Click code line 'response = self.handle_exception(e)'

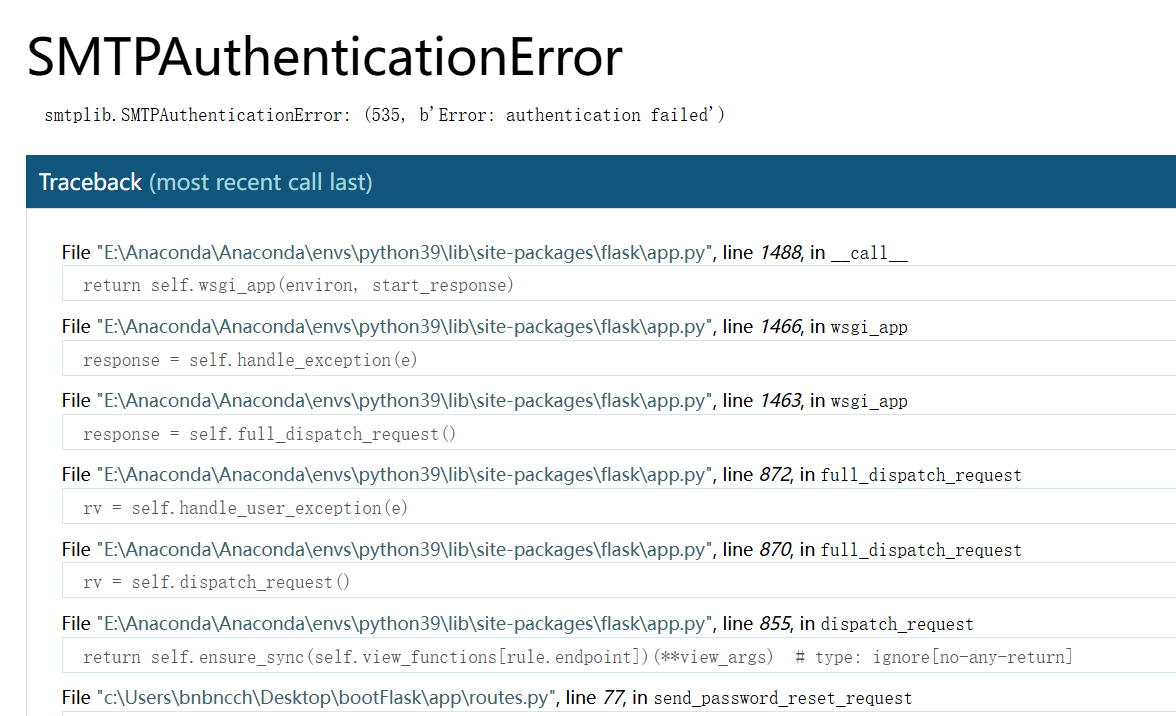250,360
